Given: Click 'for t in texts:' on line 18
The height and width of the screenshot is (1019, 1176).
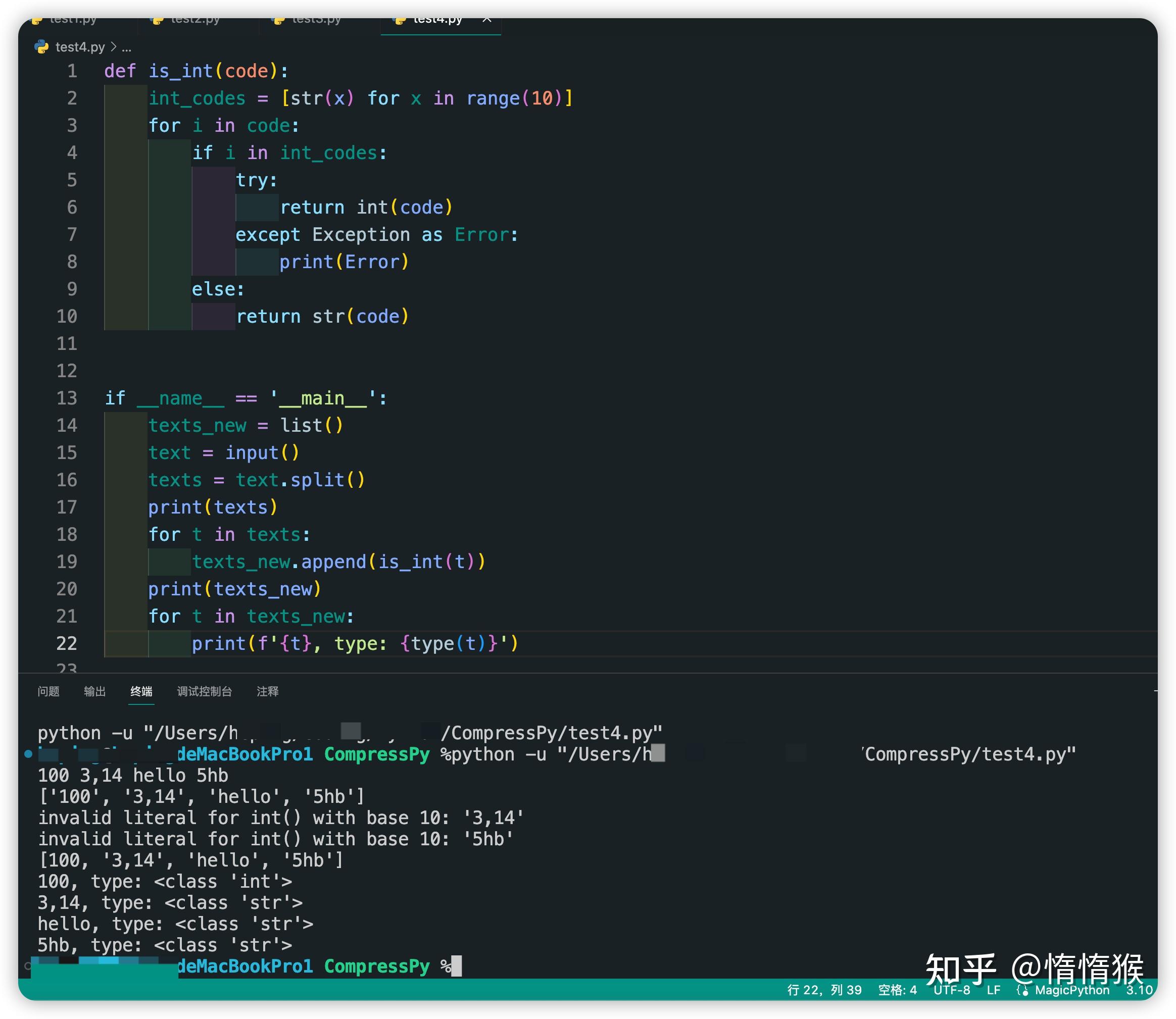Looking at the screenshot, I should click(x=229, y=535).
